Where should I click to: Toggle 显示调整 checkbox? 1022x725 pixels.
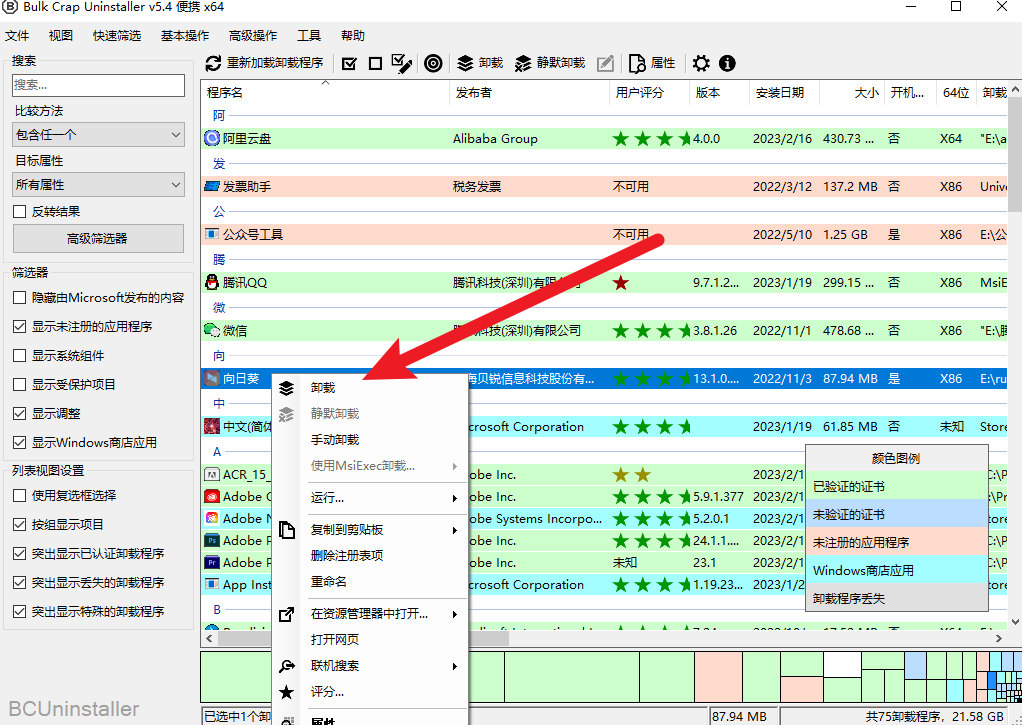(20, 413)
